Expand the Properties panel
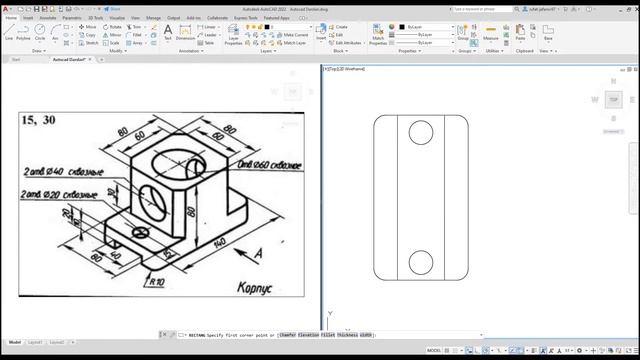This screenshot has height=360, width=640. tap(409, 51)
